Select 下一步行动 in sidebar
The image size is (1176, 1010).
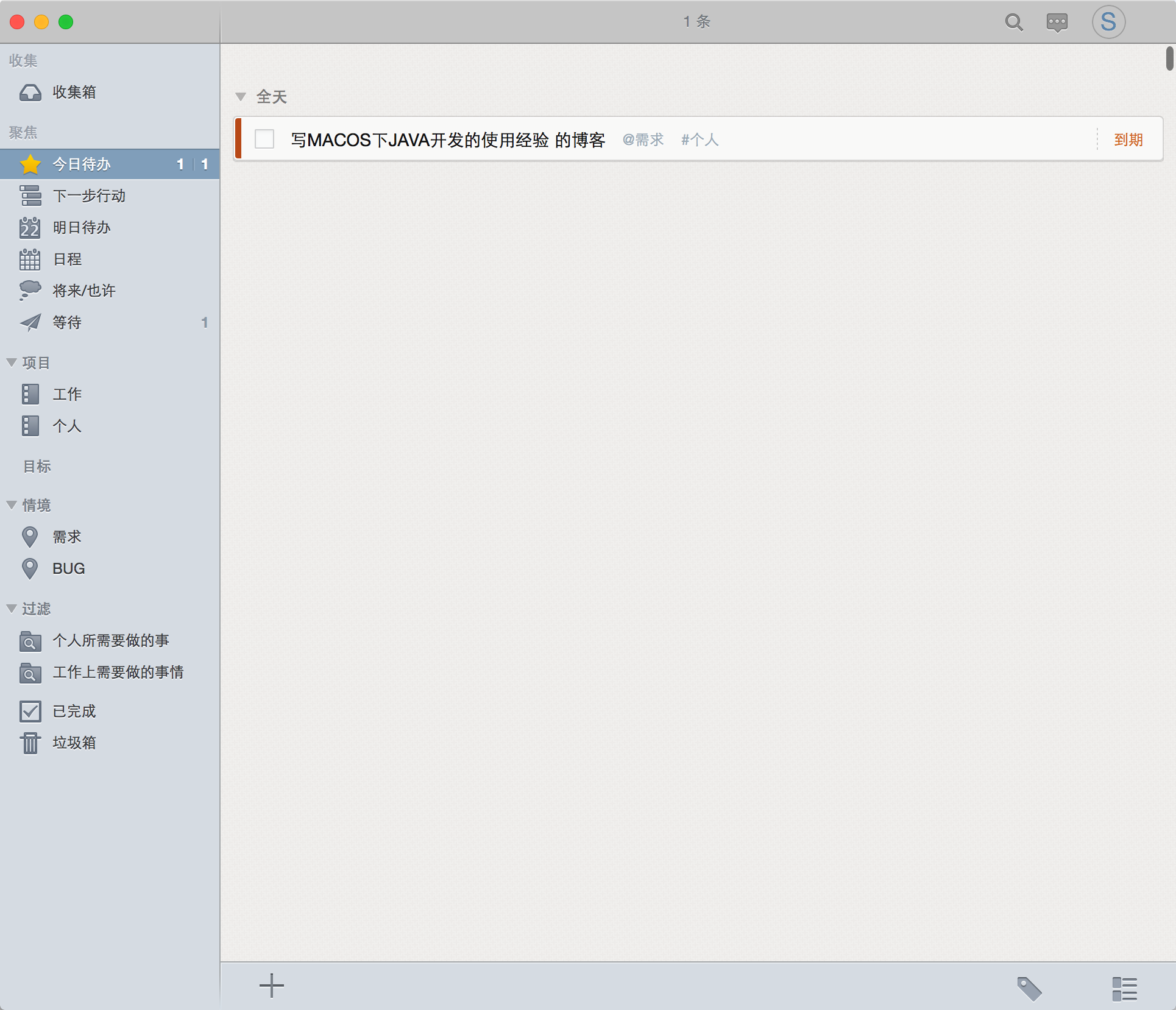pyautogui.click(x=89, y=196)
